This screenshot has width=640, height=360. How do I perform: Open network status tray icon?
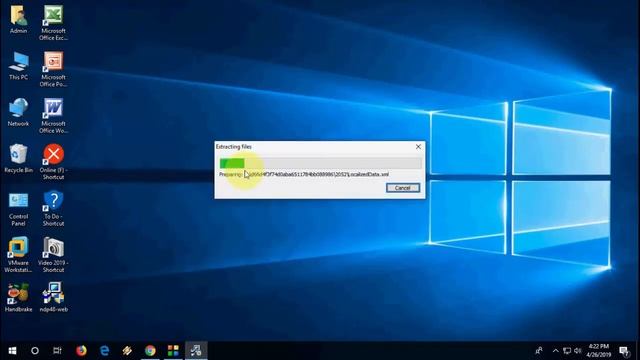(x=567, y=351)
